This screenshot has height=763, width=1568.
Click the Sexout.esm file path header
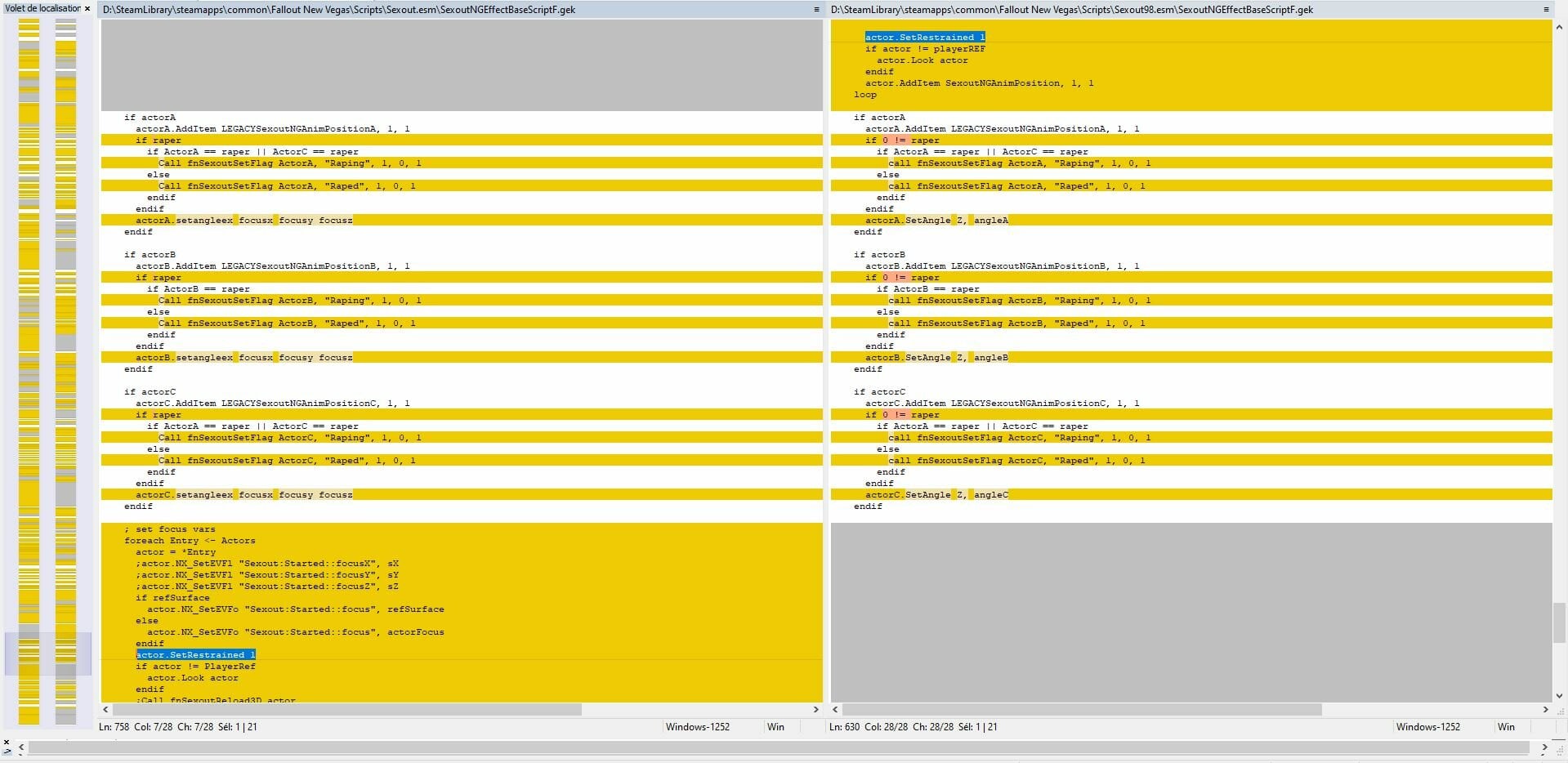tap(339, 10)
